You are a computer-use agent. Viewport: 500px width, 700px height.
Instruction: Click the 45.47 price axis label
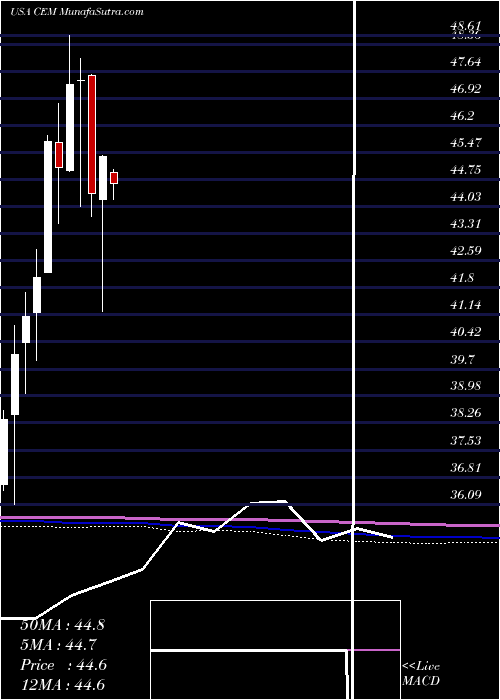pos(465,142)
